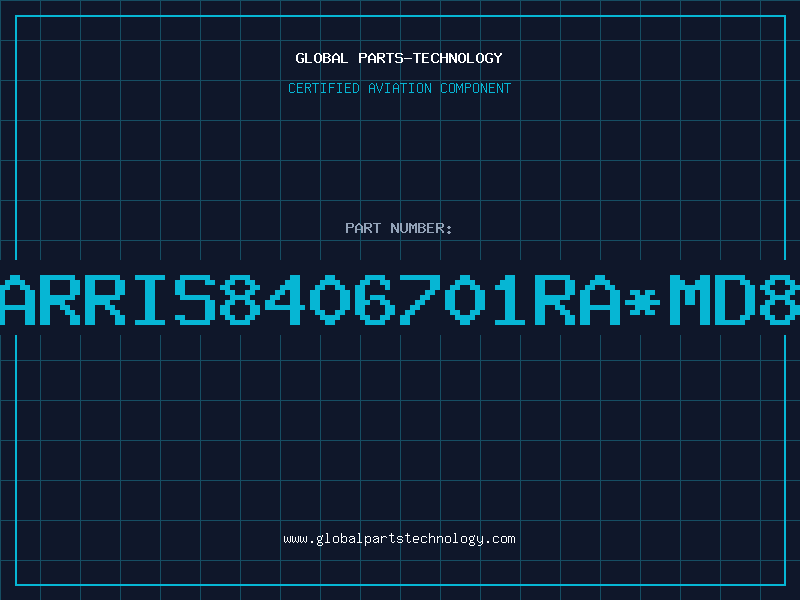This screenshot has height=600, width=800.
Task: Click the PART NUMBER: label
Action: [399, 228]
